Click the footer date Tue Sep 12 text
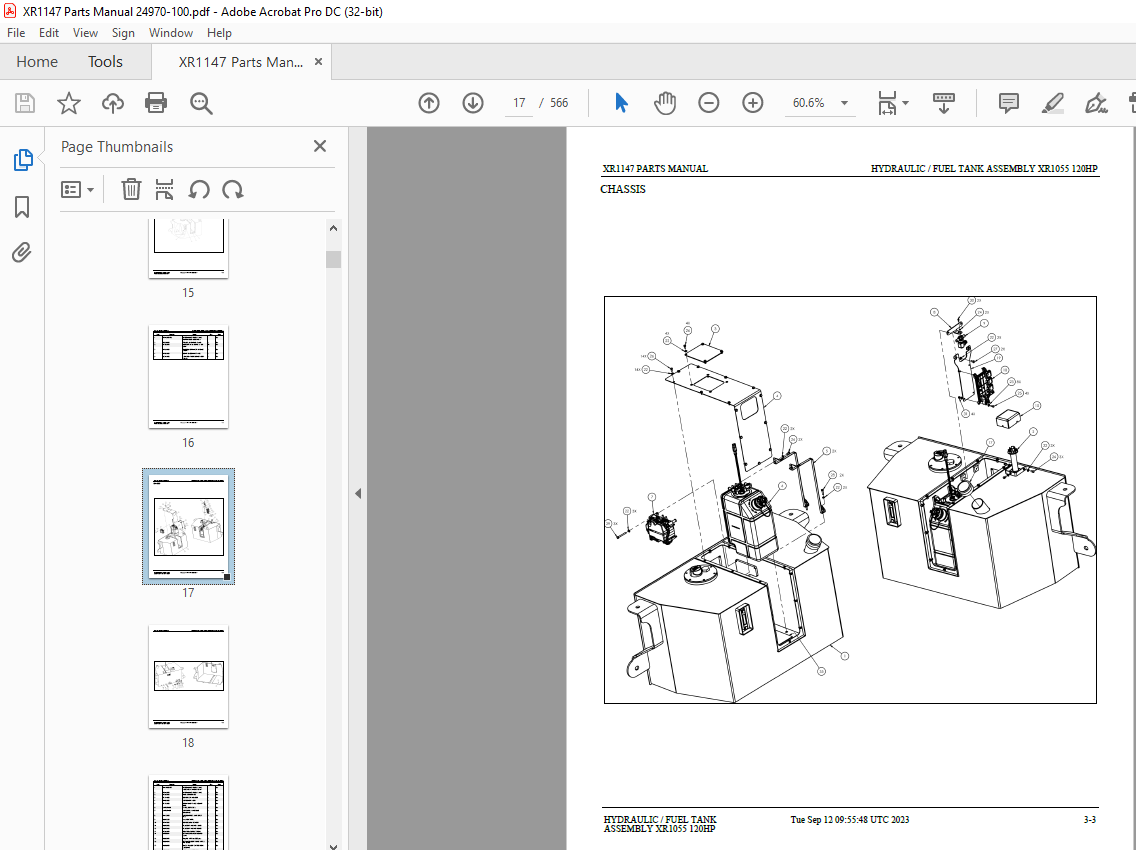This screenshot has height=850, width=1136. 850,820
